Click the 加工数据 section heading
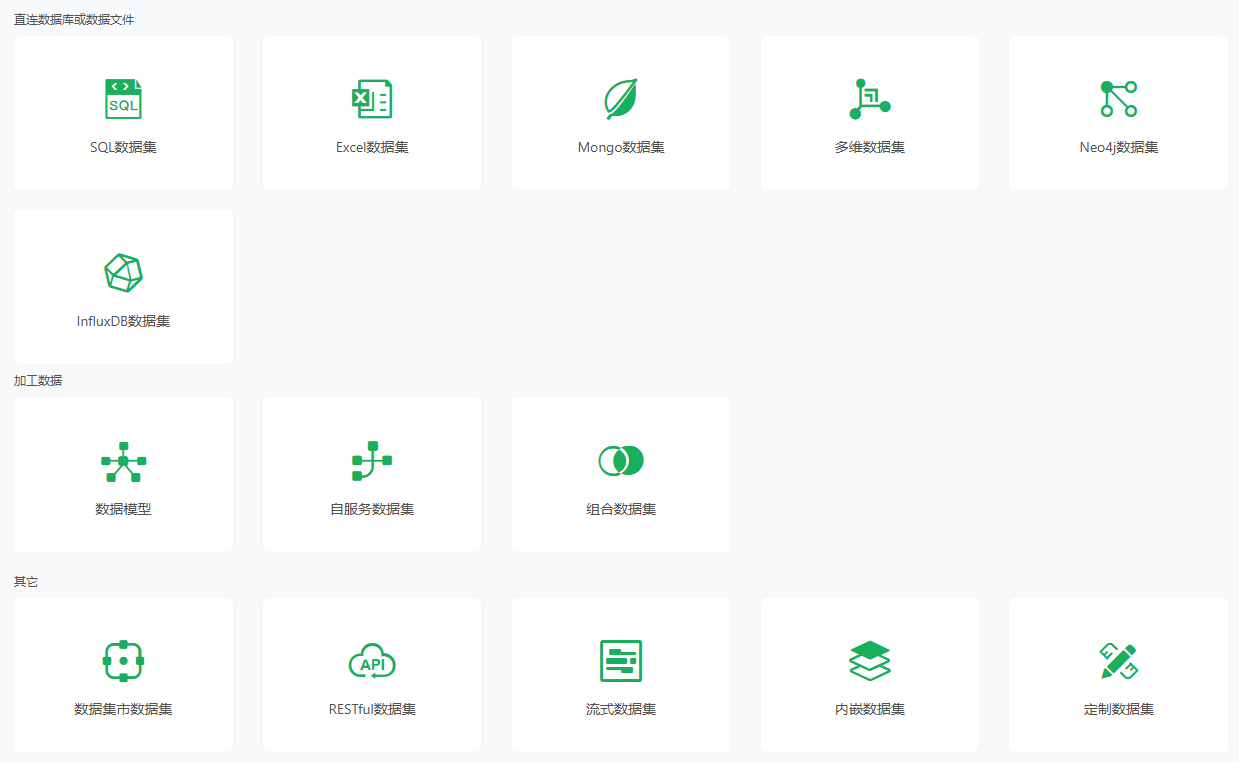Screen dimensions: 1239x762 click(x=38, y=381)
